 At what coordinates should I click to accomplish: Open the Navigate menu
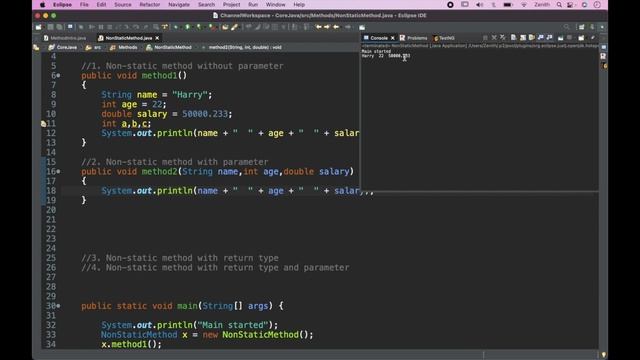click(x=179, y=4)
